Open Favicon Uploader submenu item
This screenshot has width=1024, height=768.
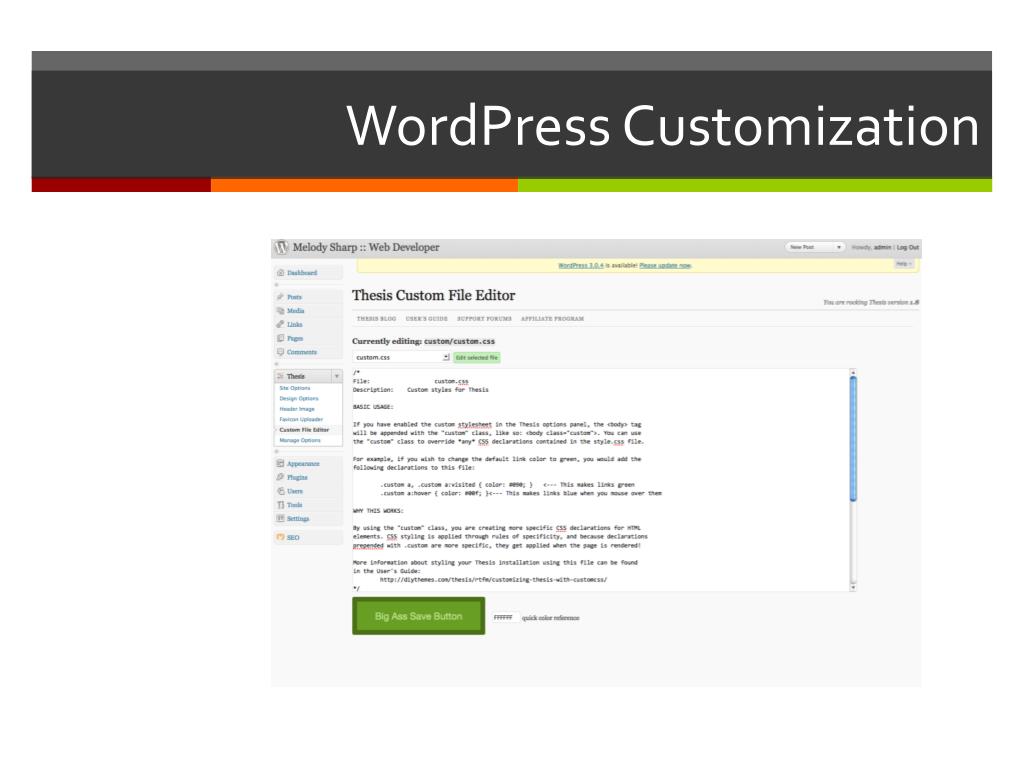tap(301, 419)
